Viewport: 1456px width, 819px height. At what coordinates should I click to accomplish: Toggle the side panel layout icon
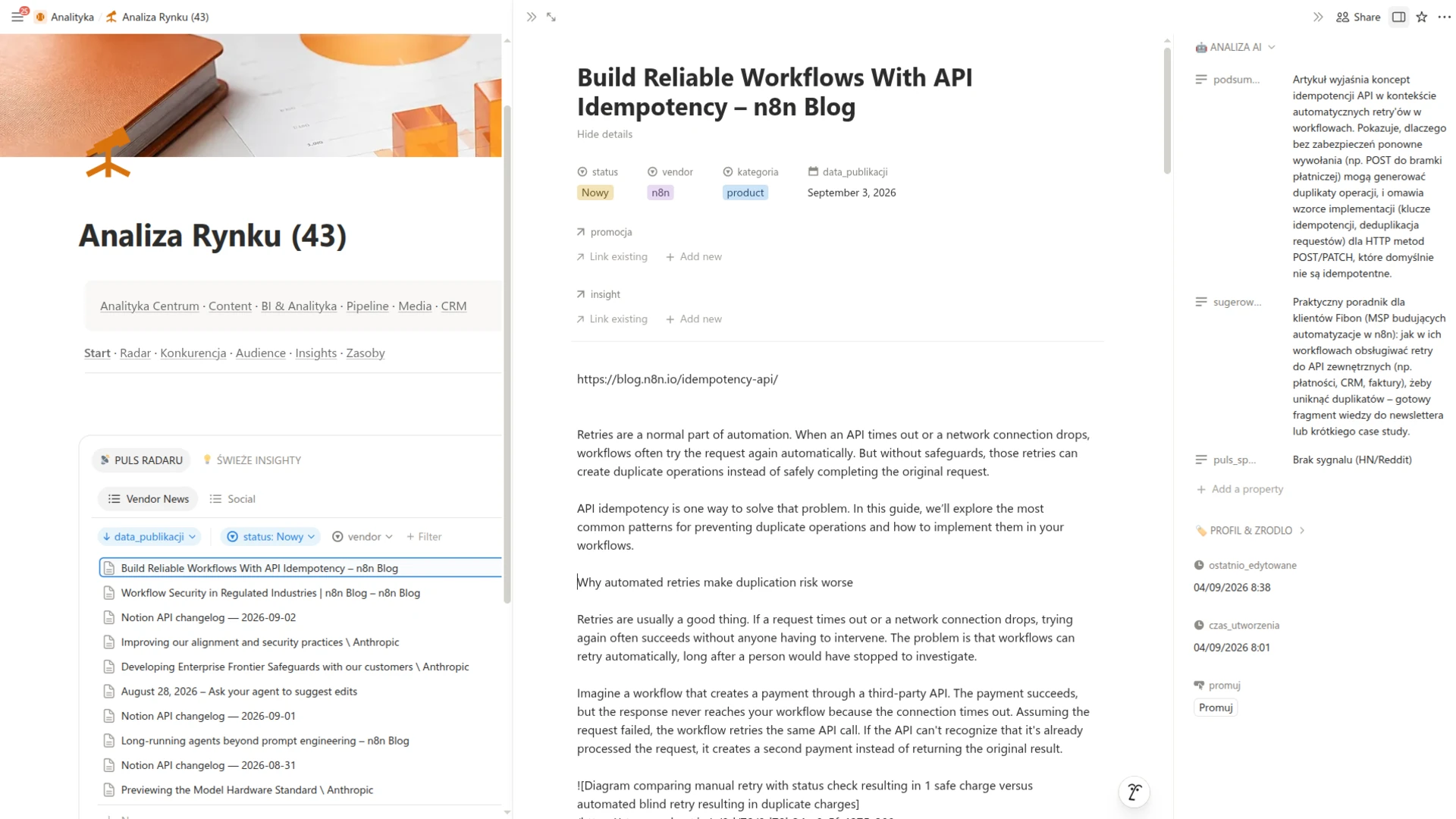click(1399, 17)
